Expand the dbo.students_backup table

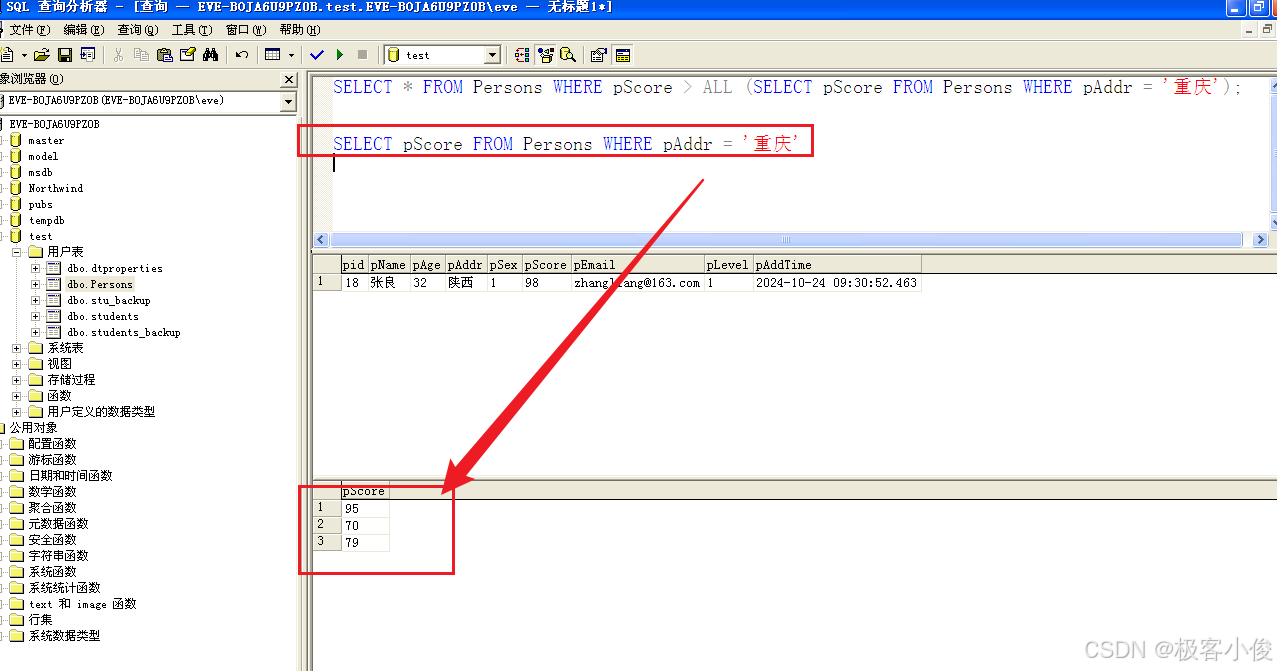pos(36,332)
